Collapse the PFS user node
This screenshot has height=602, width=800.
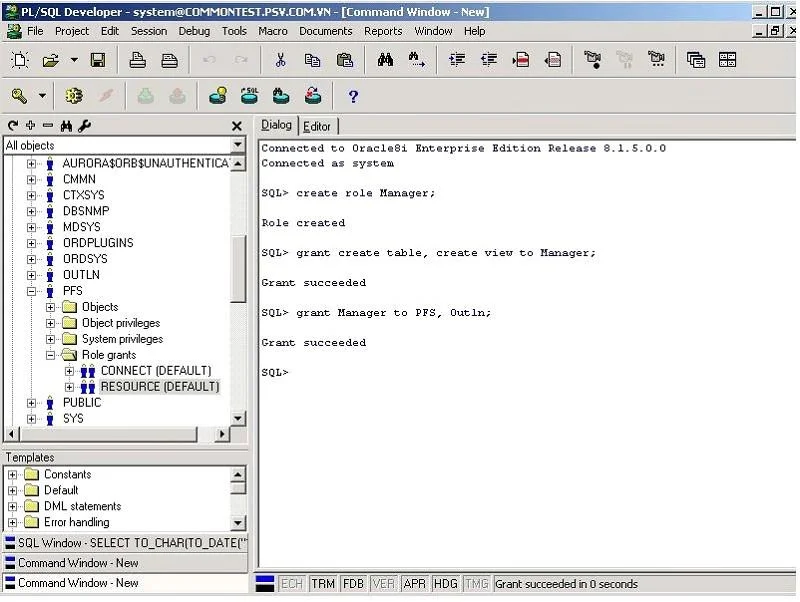coord(32,291)
